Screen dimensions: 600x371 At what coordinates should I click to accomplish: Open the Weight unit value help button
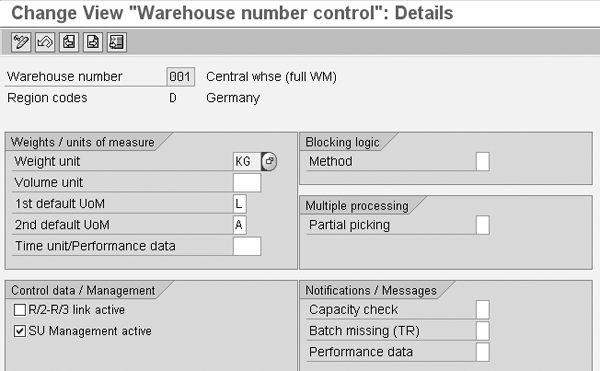tap(269, 161)
